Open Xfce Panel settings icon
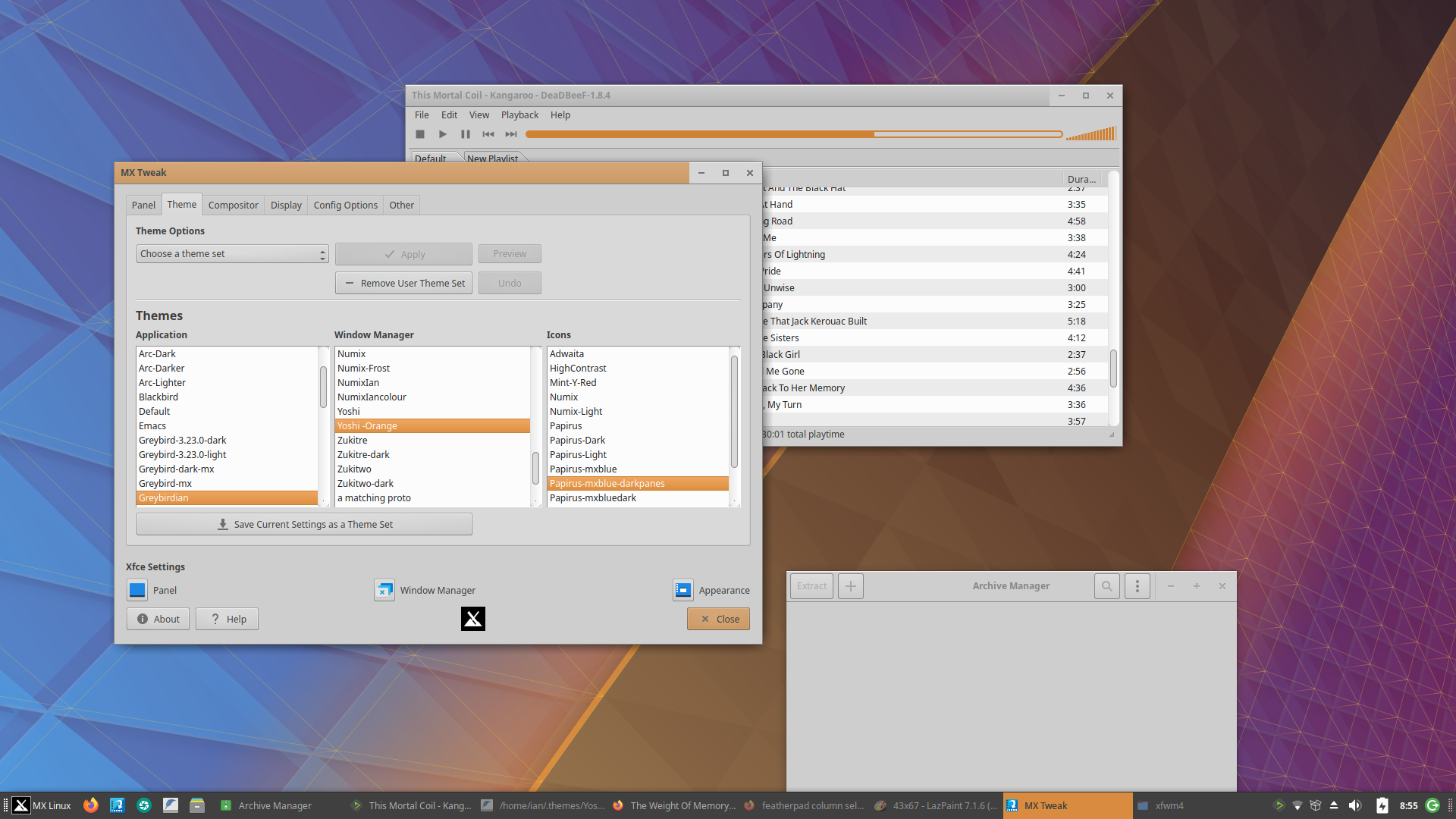1456x819 pixels. click(x=137, y=590)
